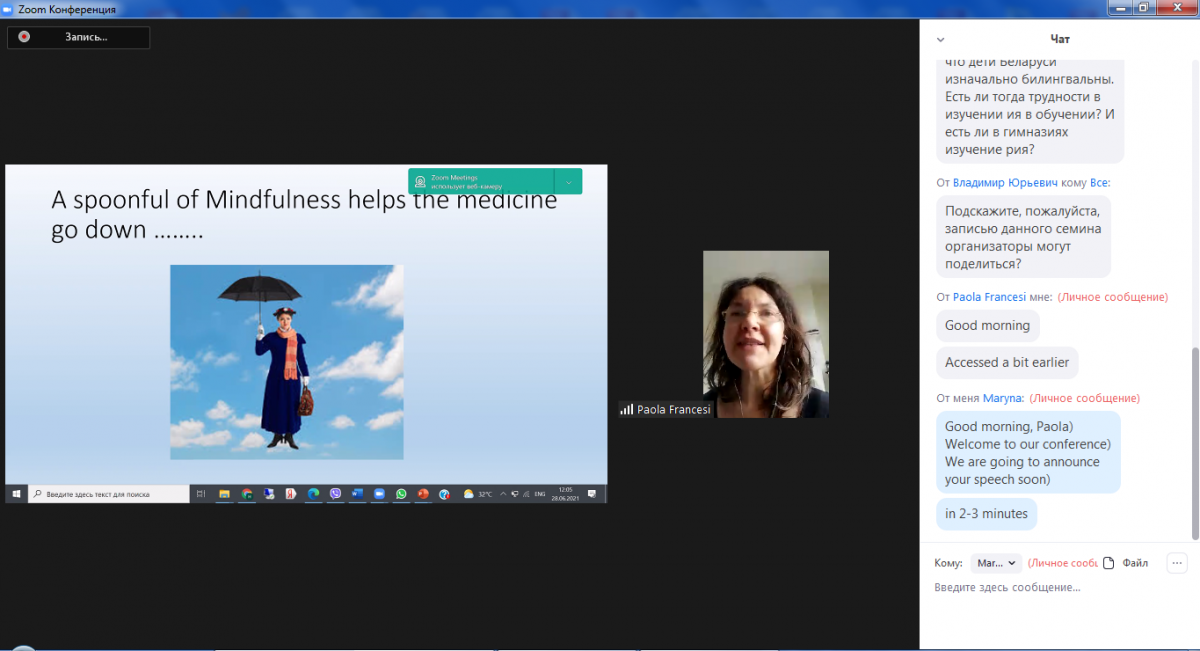This screenshot has height=651, width=1200.
Task: Click the Viber icon in the shared taskbar
Action: (x=336, y=494)
